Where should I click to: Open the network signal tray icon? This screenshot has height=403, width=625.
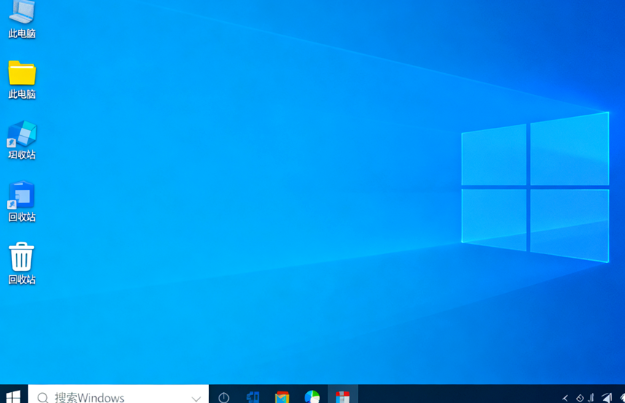tap(607, 397)
